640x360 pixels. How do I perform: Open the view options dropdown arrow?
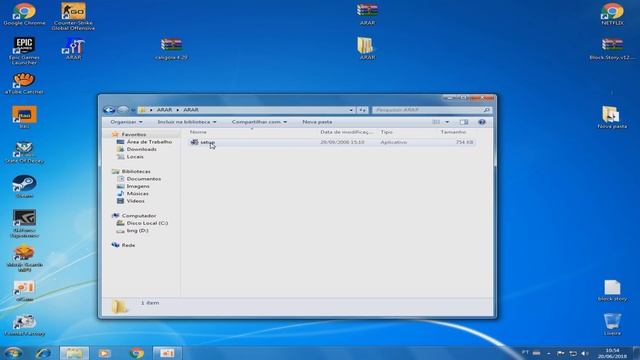(447, 122)
